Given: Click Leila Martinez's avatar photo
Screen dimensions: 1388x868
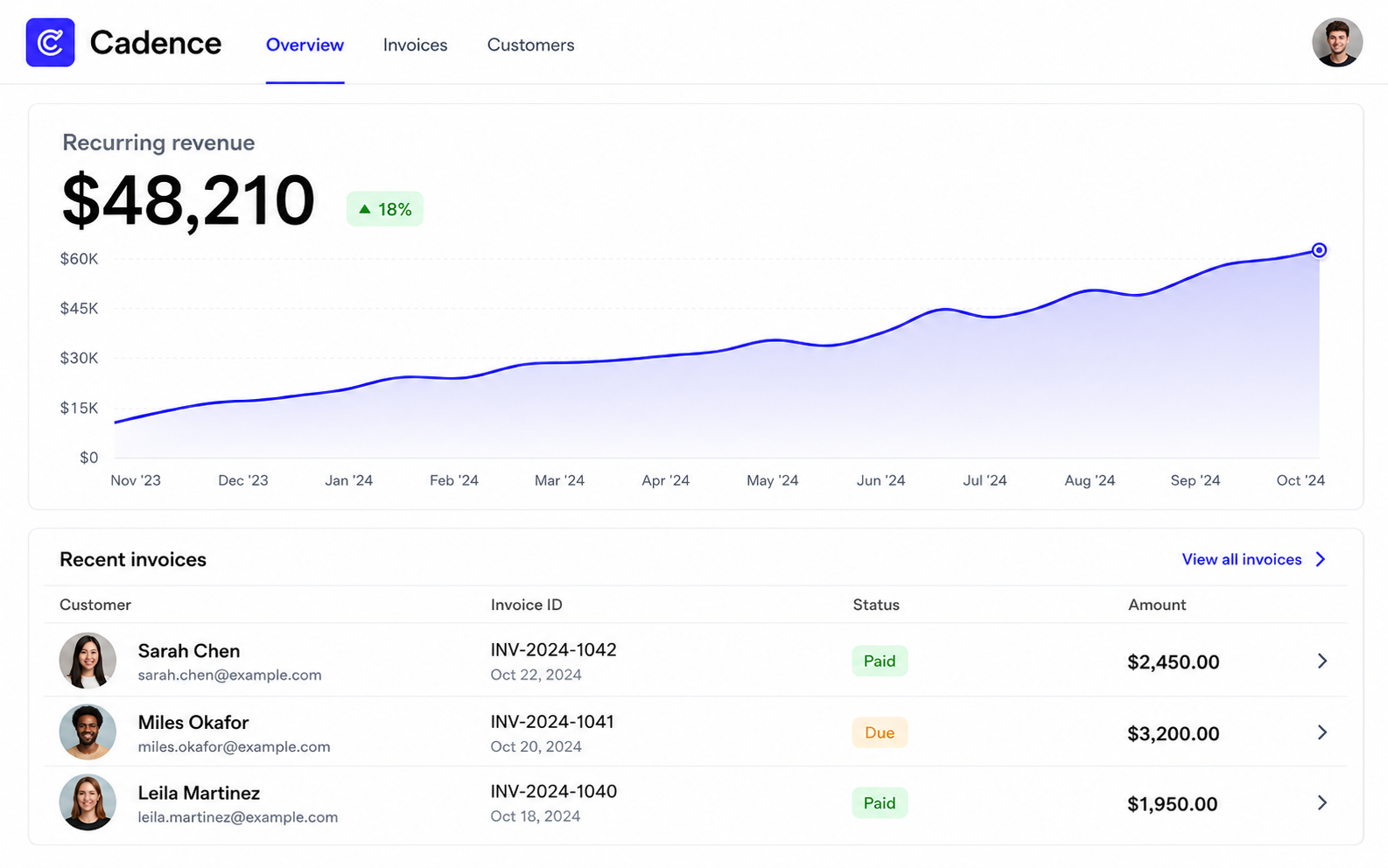Looking at the screenshot, I should coord(88,802).
